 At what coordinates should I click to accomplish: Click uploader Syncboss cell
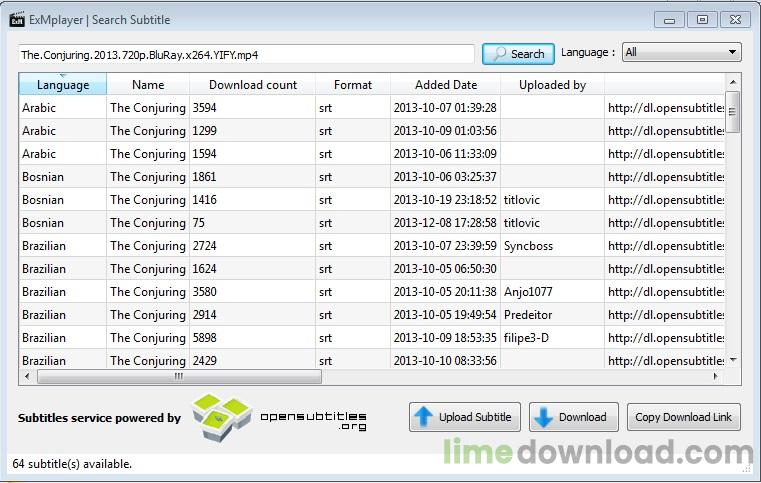552,246
